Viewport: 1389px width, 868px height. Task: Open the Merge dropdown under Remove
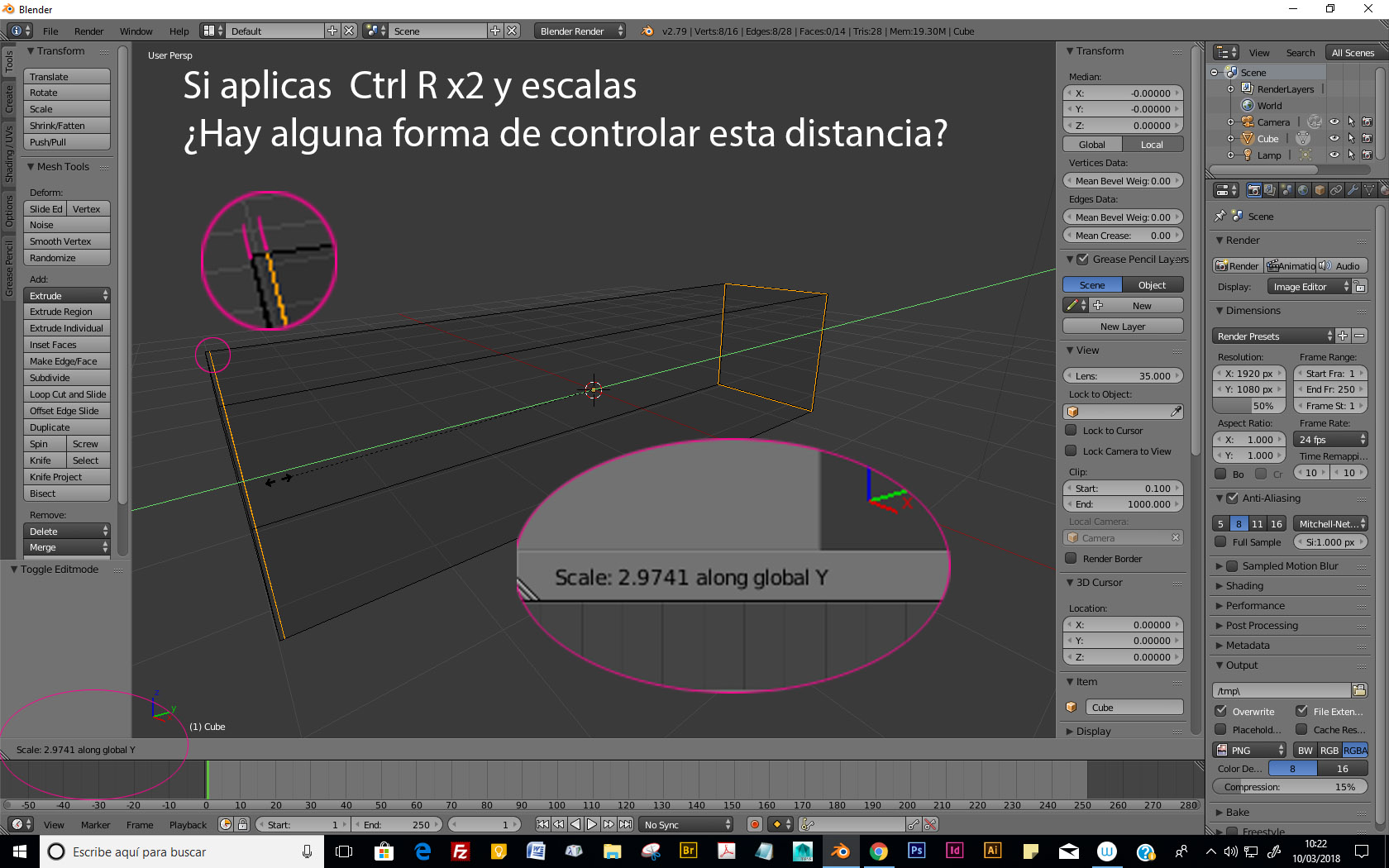tap(67, 547)
